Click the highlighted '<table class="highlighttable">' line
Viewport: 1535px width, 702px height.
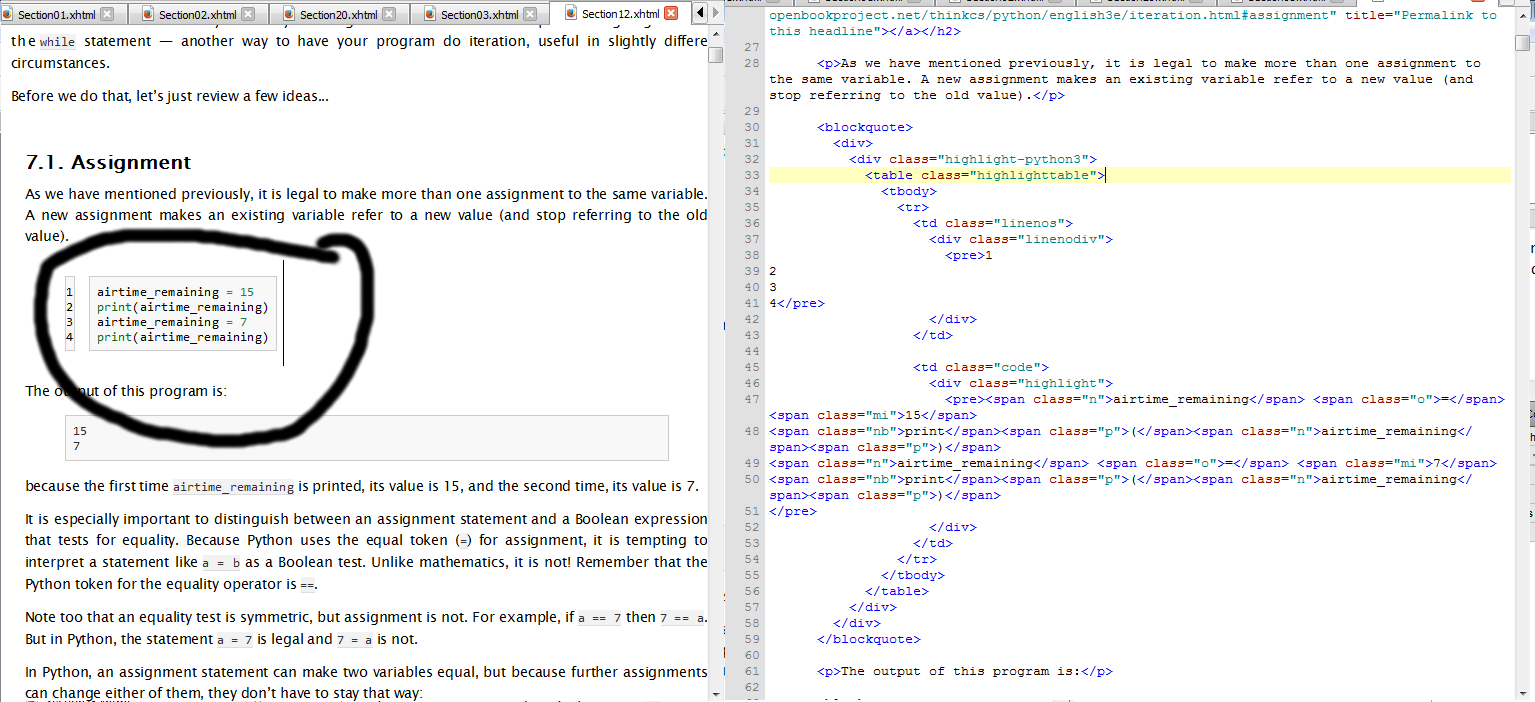[x=985, y=175]
